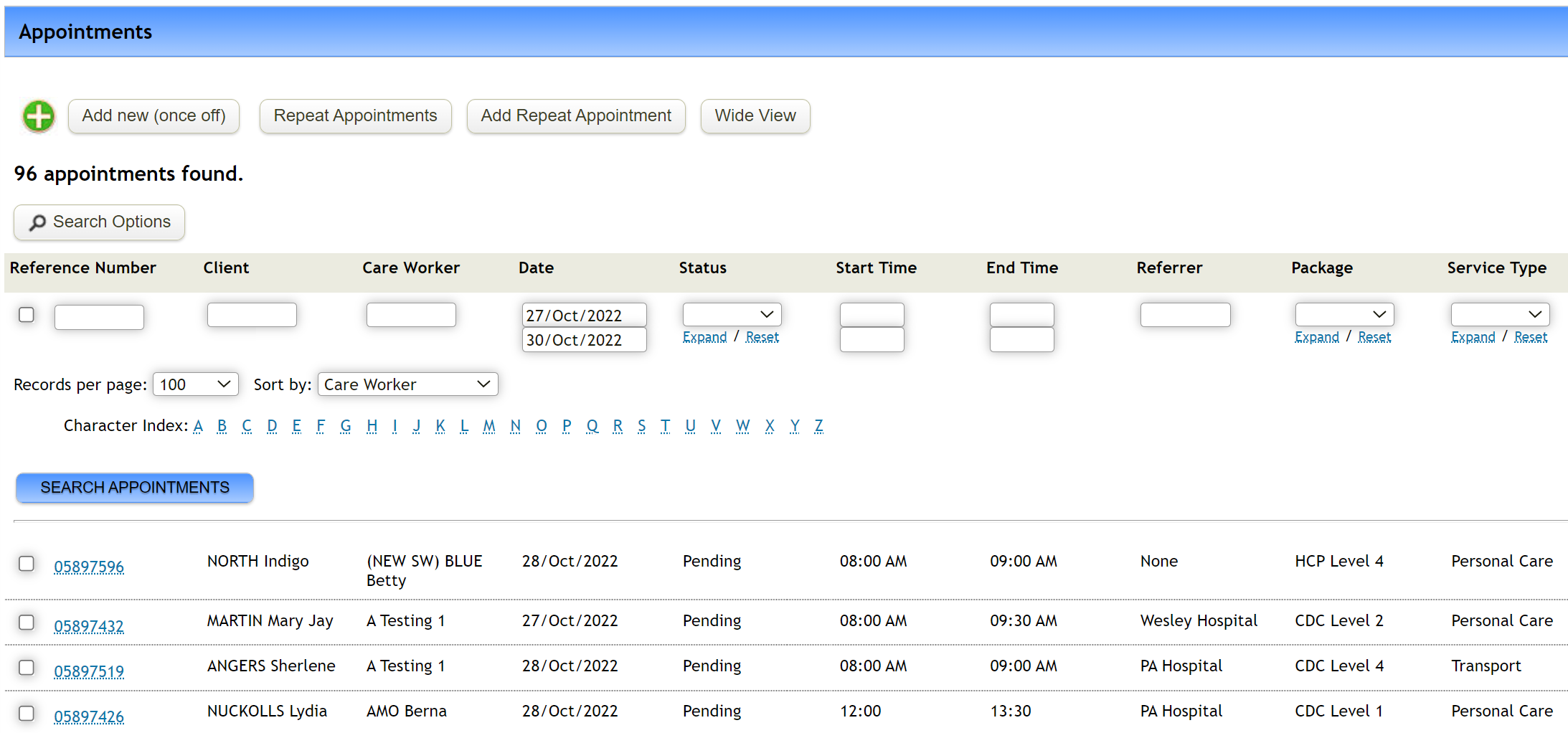The height and width of the screenshot is (733, 1568).
Task: Jump to character index letter M
Action: 488,425
